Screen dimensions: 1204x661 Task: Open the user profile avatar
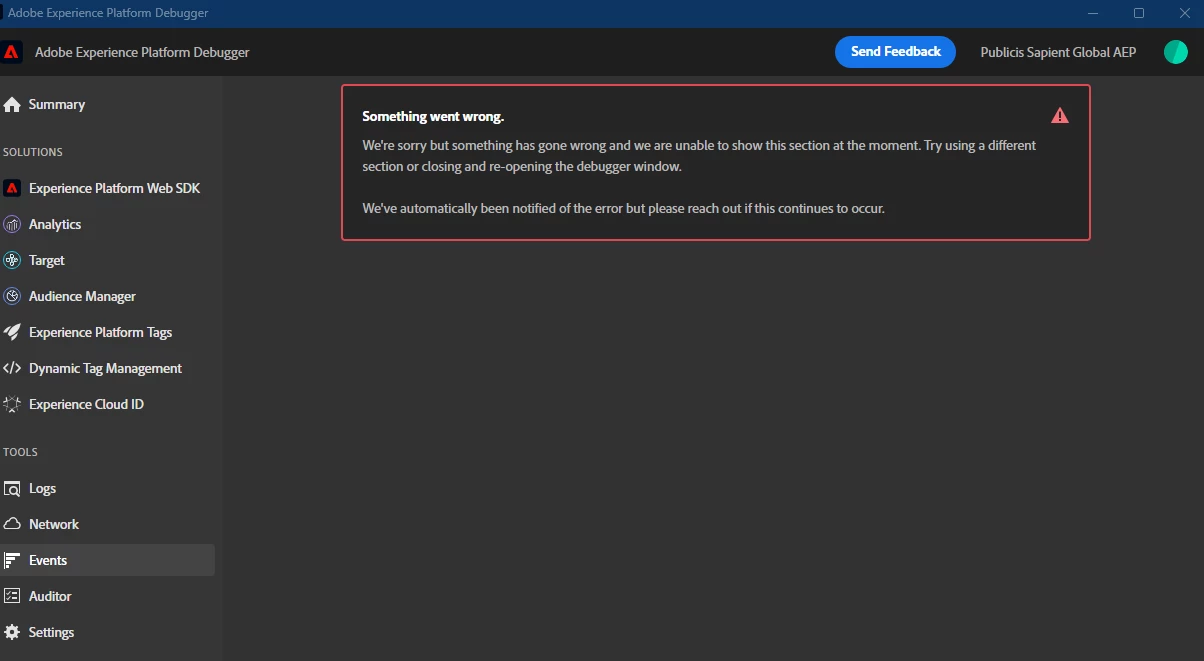[x=1176, y=52]
